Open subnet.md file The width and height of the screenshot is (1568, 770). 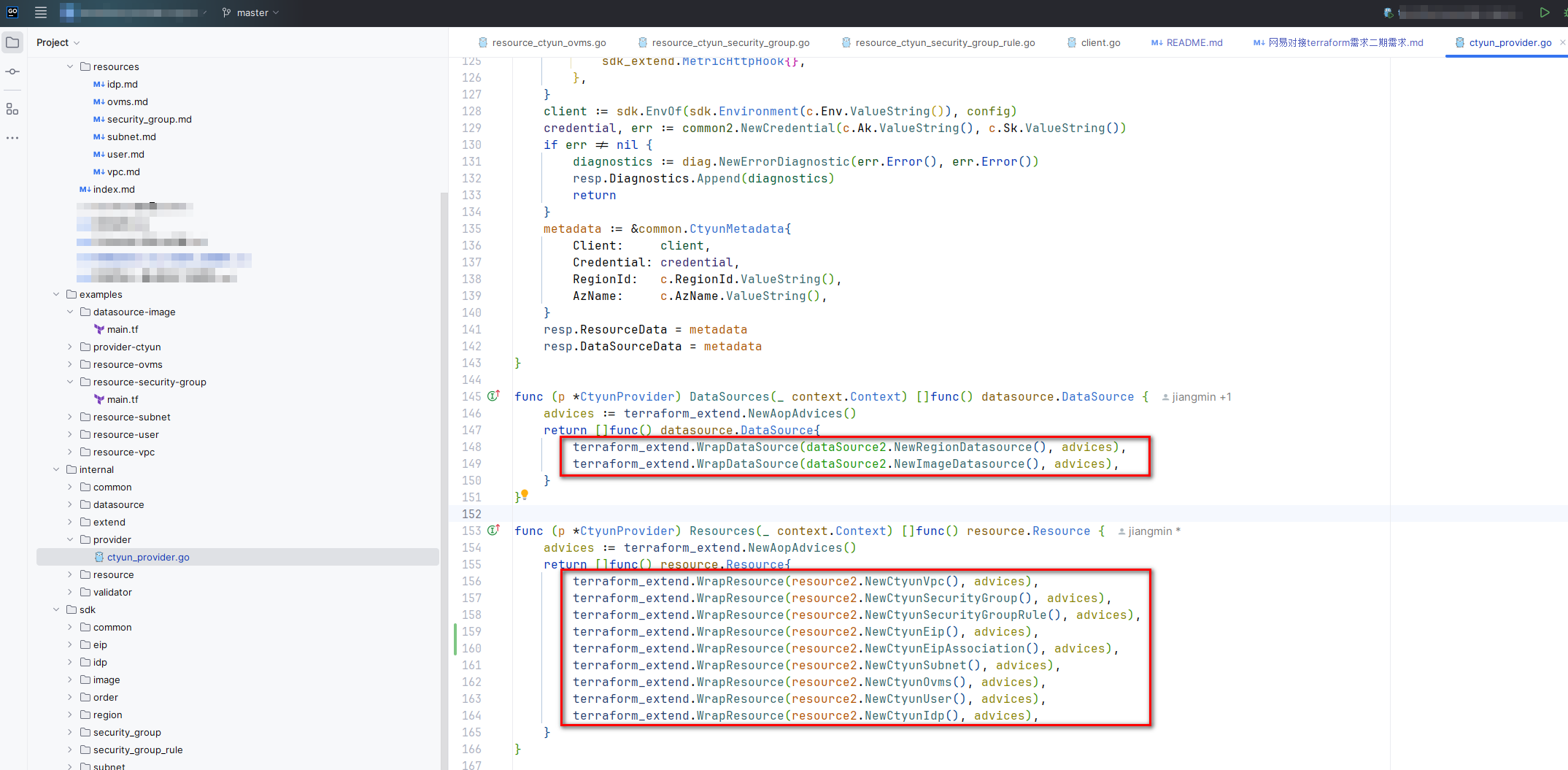click(131, 136)
